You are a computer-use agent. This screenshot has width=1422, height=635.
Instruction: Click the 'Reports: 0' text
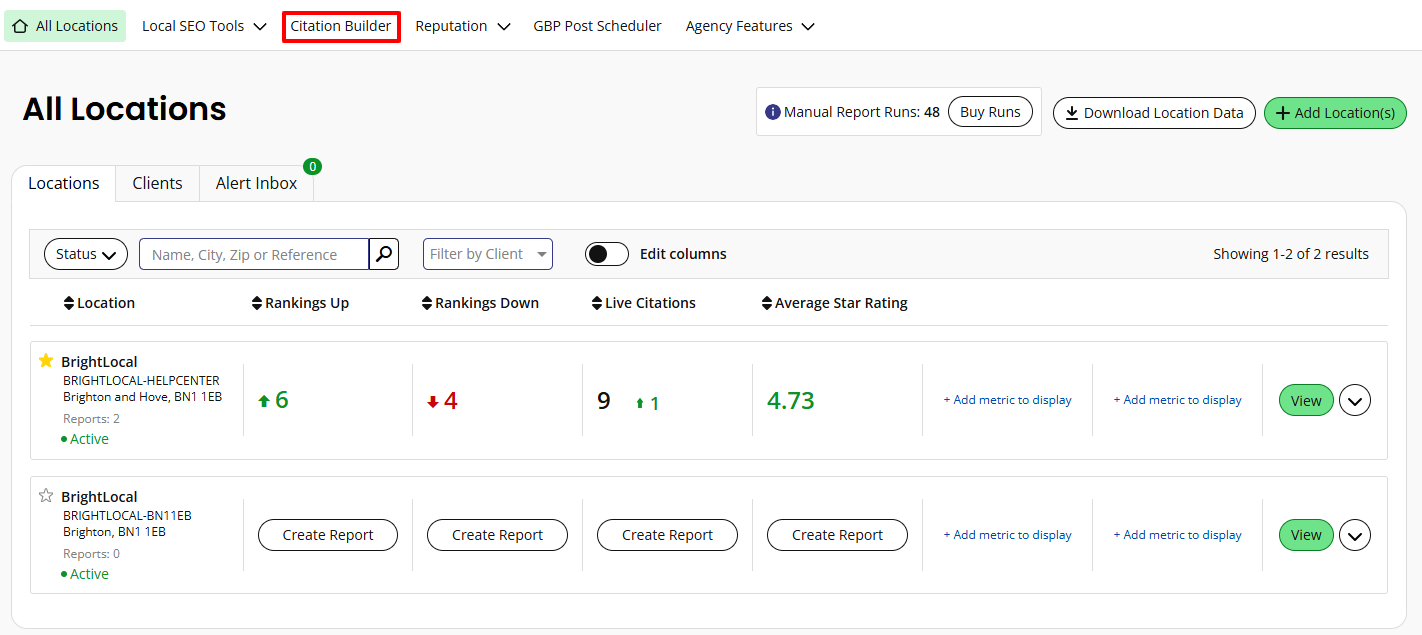point(91,554)
